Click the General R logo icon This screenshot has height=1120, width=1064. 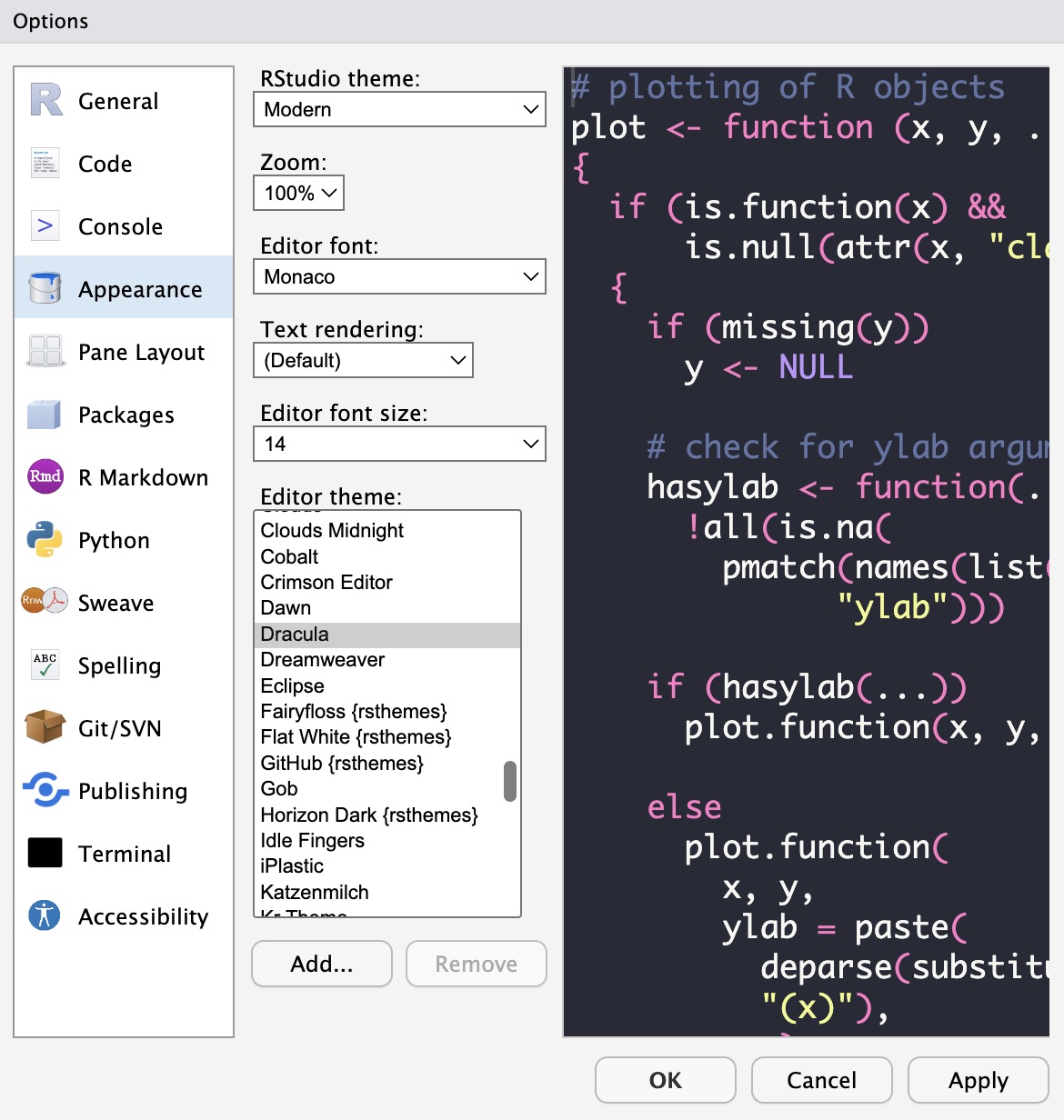click(45, 100)
